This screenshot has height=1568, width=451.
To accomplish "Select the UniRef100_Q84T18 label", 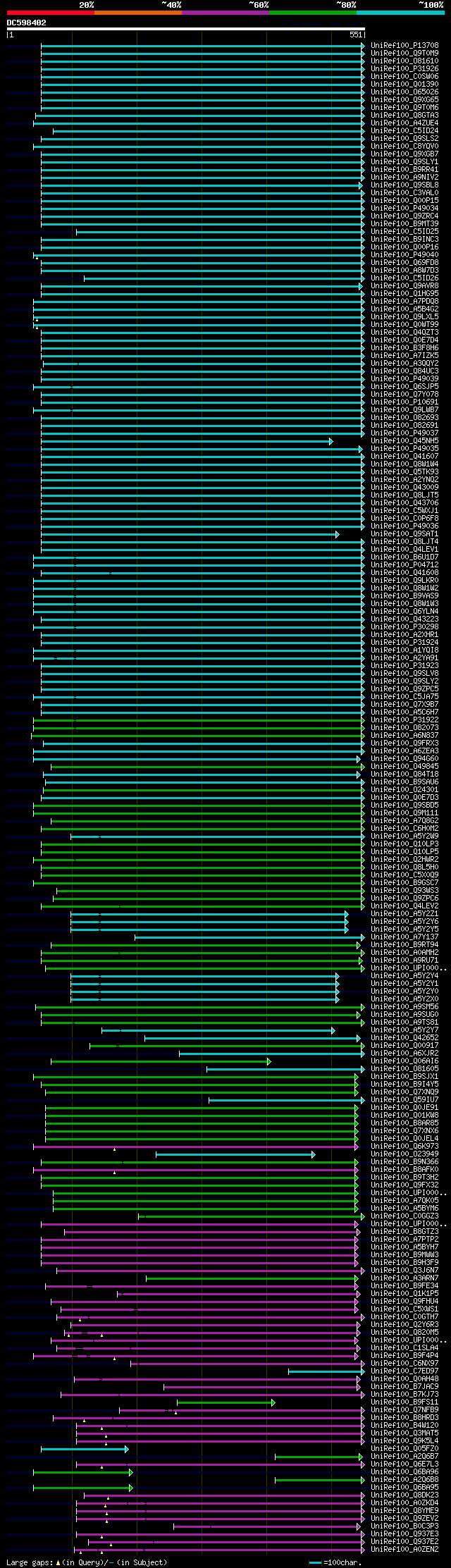I will pos(404,774).
